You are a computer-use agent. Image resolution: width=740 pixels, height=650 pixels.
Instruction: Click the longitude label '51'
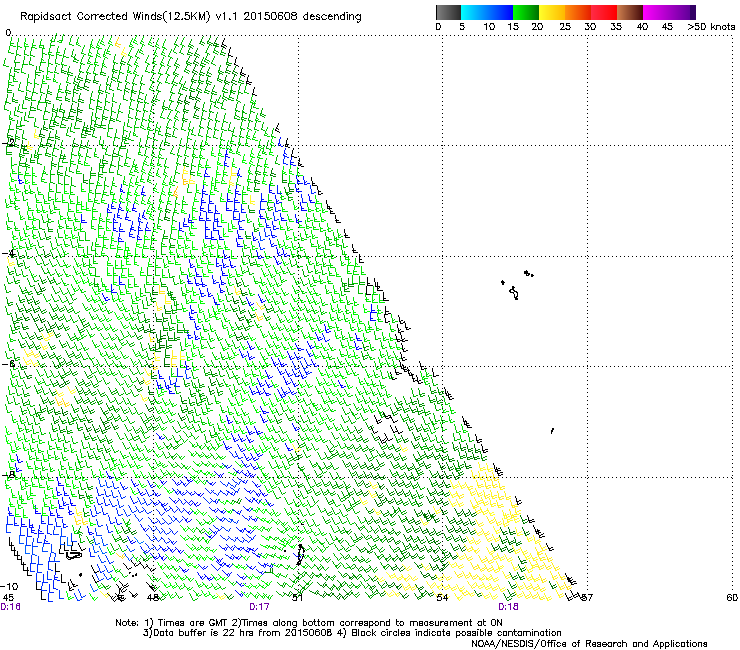(x=297, y=598)
